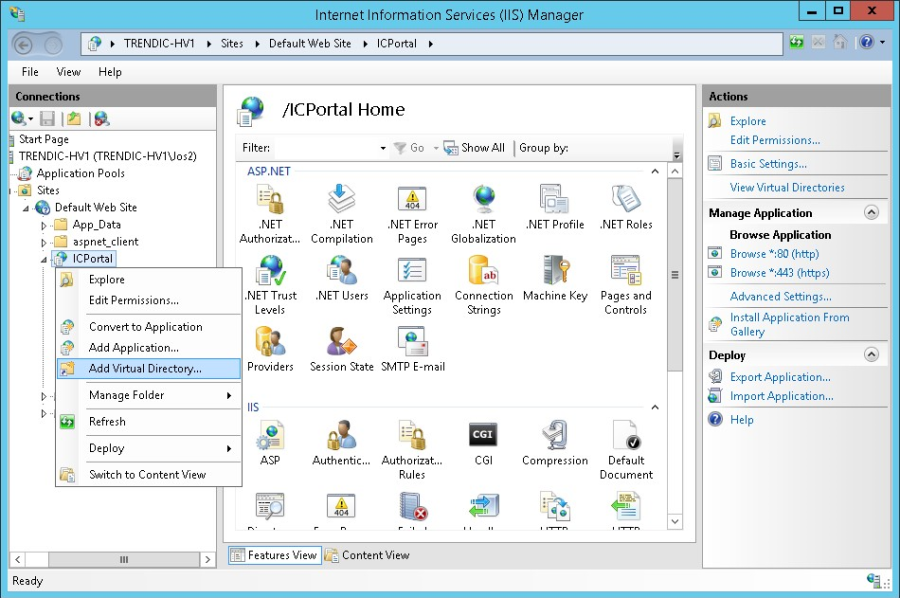Click the vertical scrollbar thumb in features list

click(675, 274)
